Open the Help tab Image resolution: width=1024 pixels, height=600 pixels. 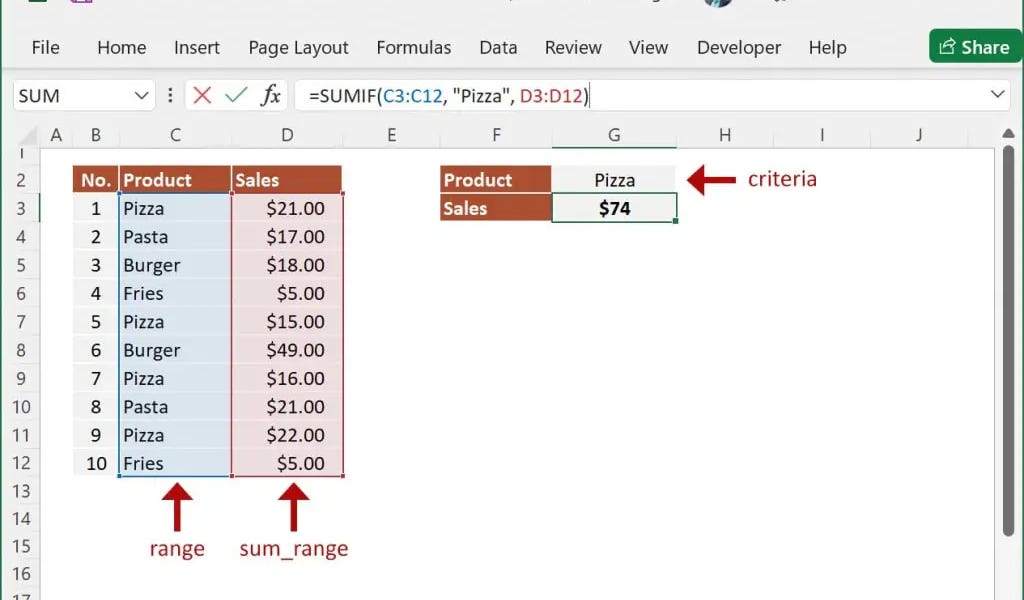pos(827,47)
